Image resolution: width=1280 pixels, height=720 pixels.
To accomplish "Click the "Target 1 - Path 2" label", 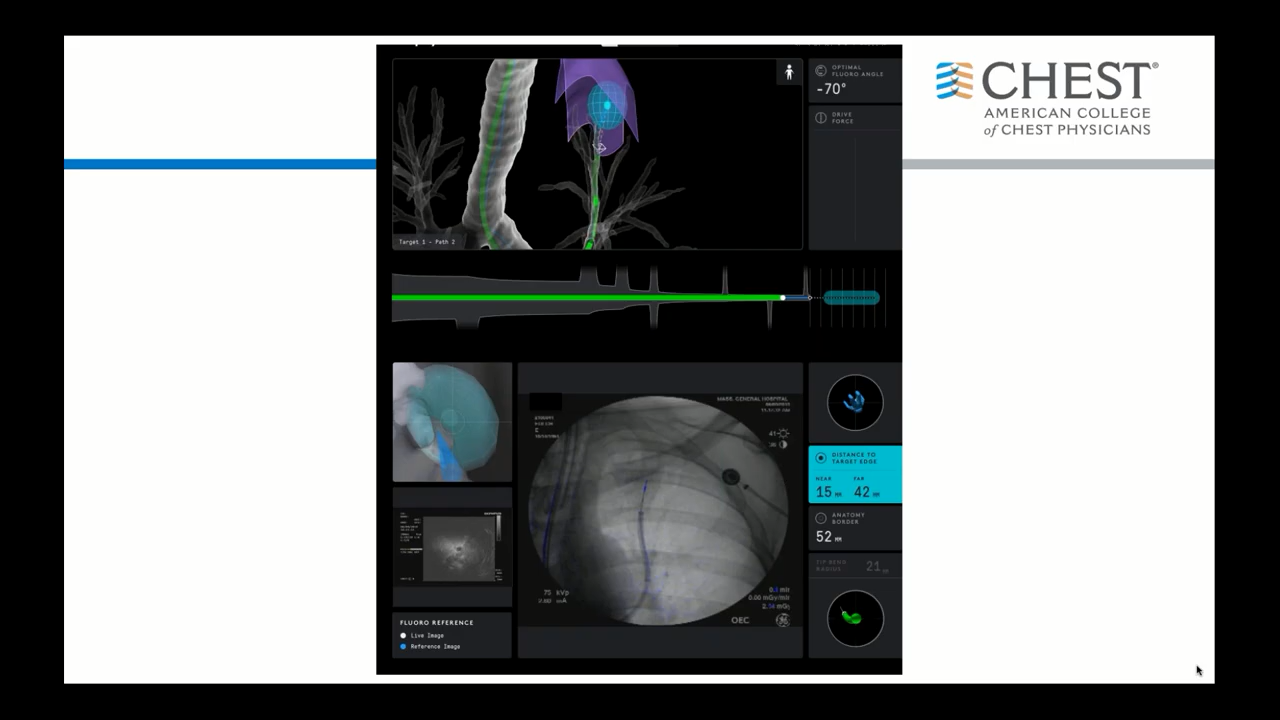I will [x=427, y=242].
